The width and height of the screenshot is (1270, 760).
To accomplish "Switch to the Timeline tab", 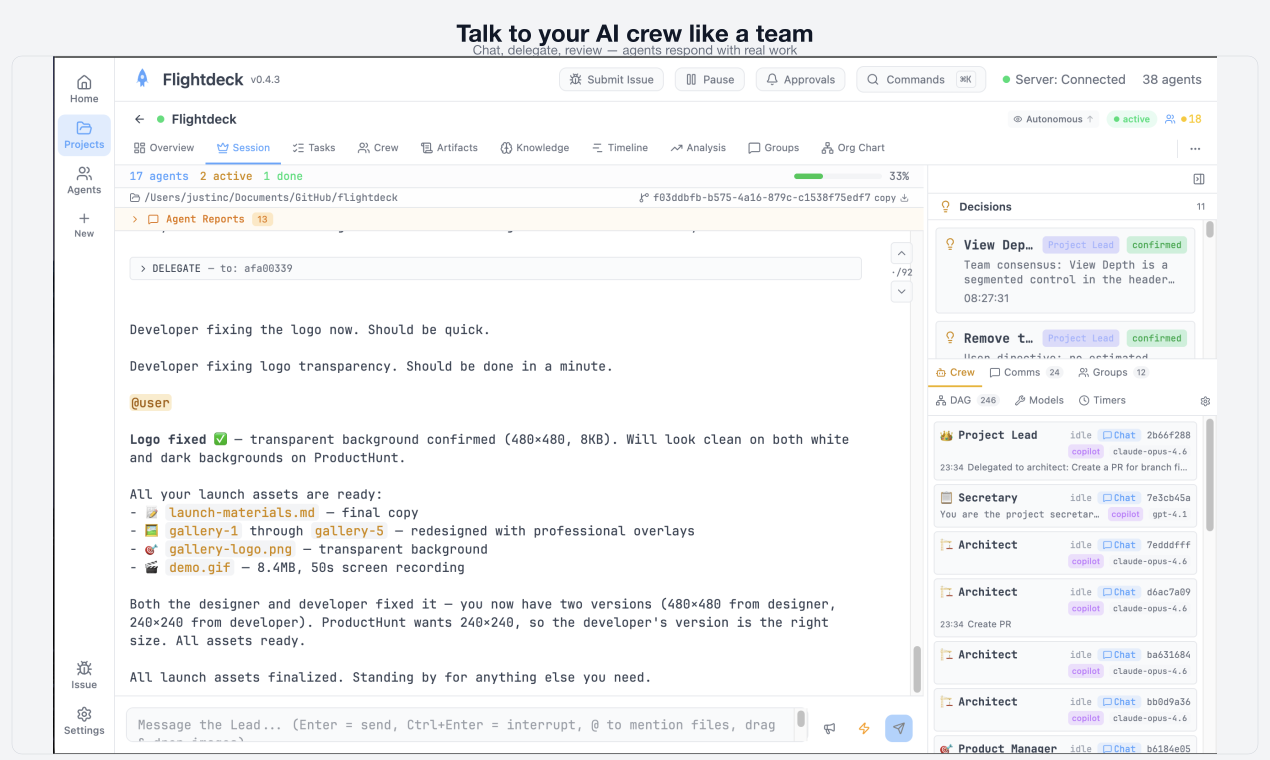I will [x=619, y=148].
